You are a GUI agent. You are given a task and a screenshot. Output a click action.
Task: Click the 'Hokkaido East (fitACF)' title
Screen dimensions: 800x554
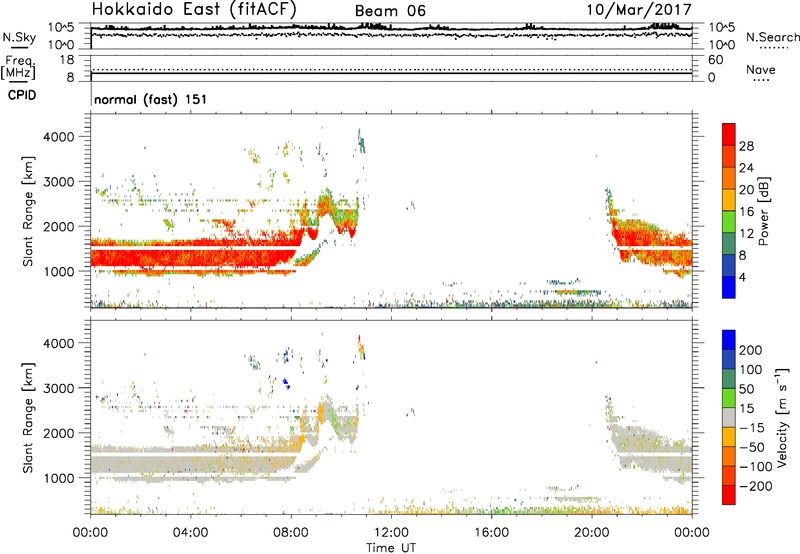pos(194,9)
